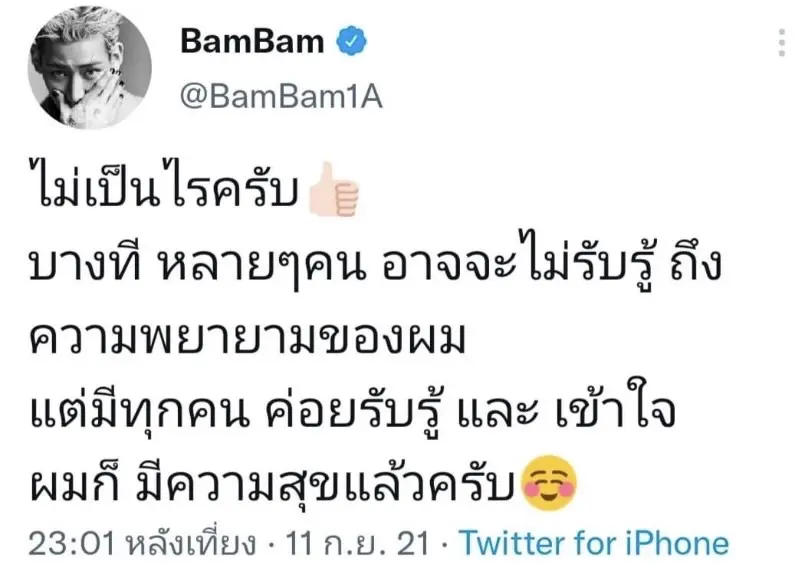Select the tweet line ไม่เป็นไรครับ
Screen dimensions: 808x587
[x=165, y=186]
